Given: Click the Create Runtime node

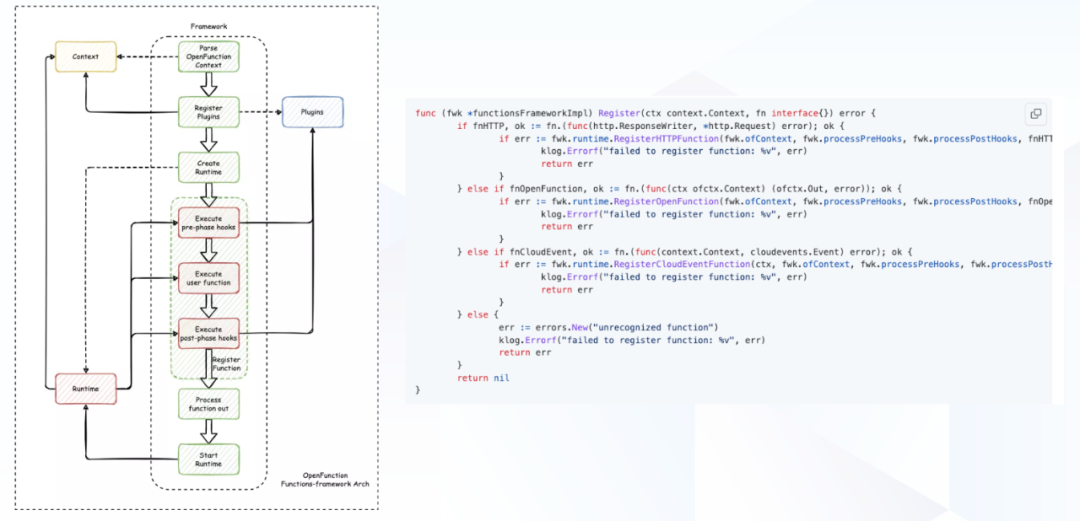Looking at the screenshot, I should pos(209,167).
